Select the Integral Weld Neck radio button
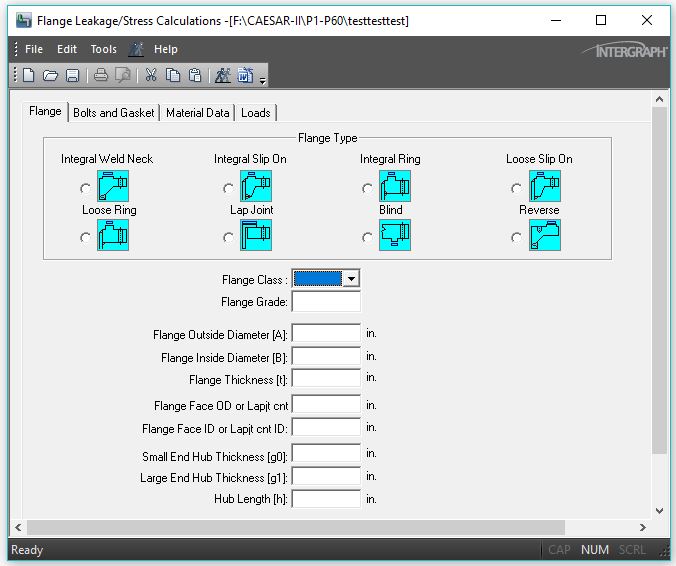This screenshot has height=566, width=676. pyautogui.click(x=85, y=189)
